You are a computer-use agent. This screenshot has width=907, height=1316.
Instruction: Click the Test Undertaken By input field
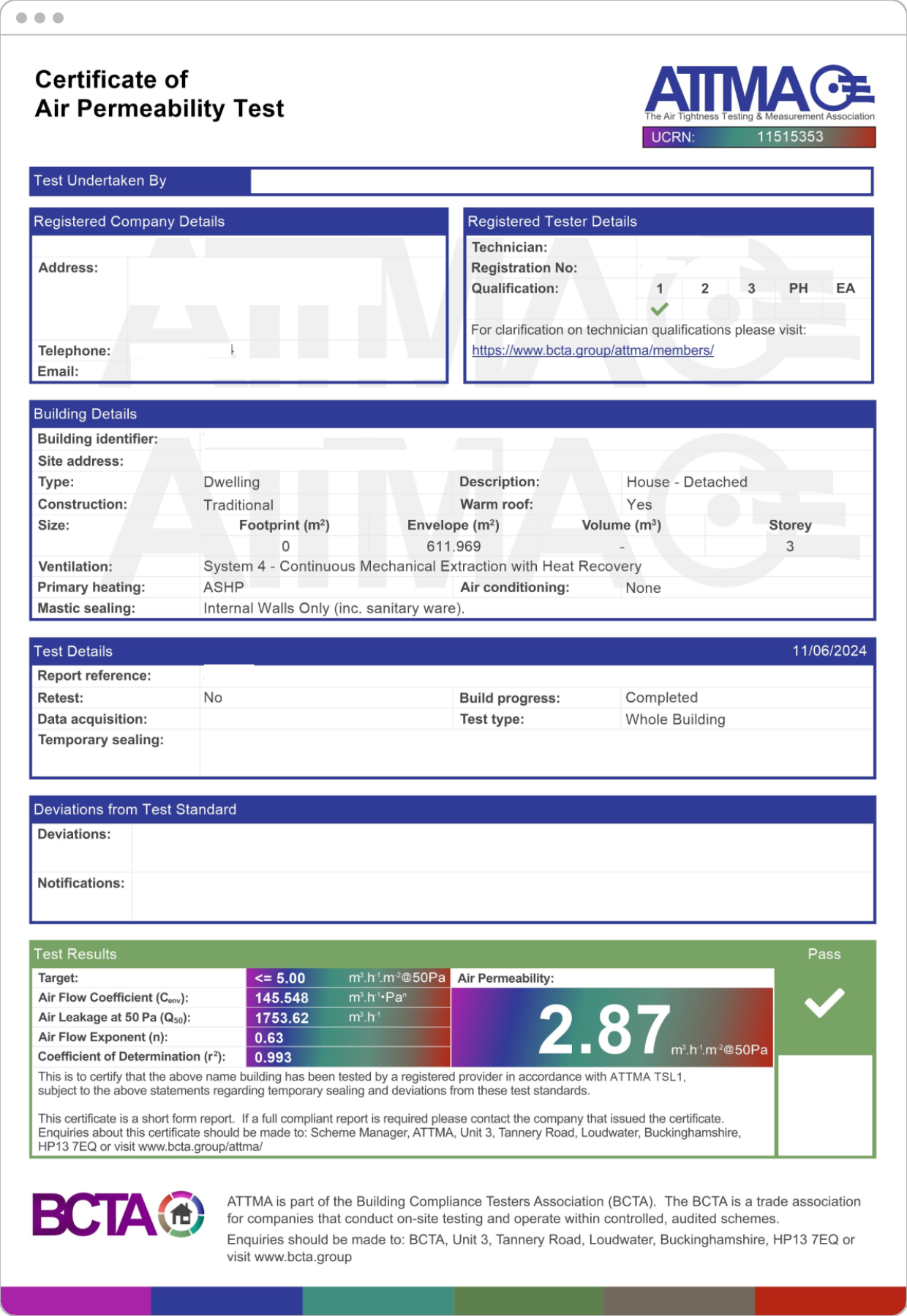click(560, 181)
